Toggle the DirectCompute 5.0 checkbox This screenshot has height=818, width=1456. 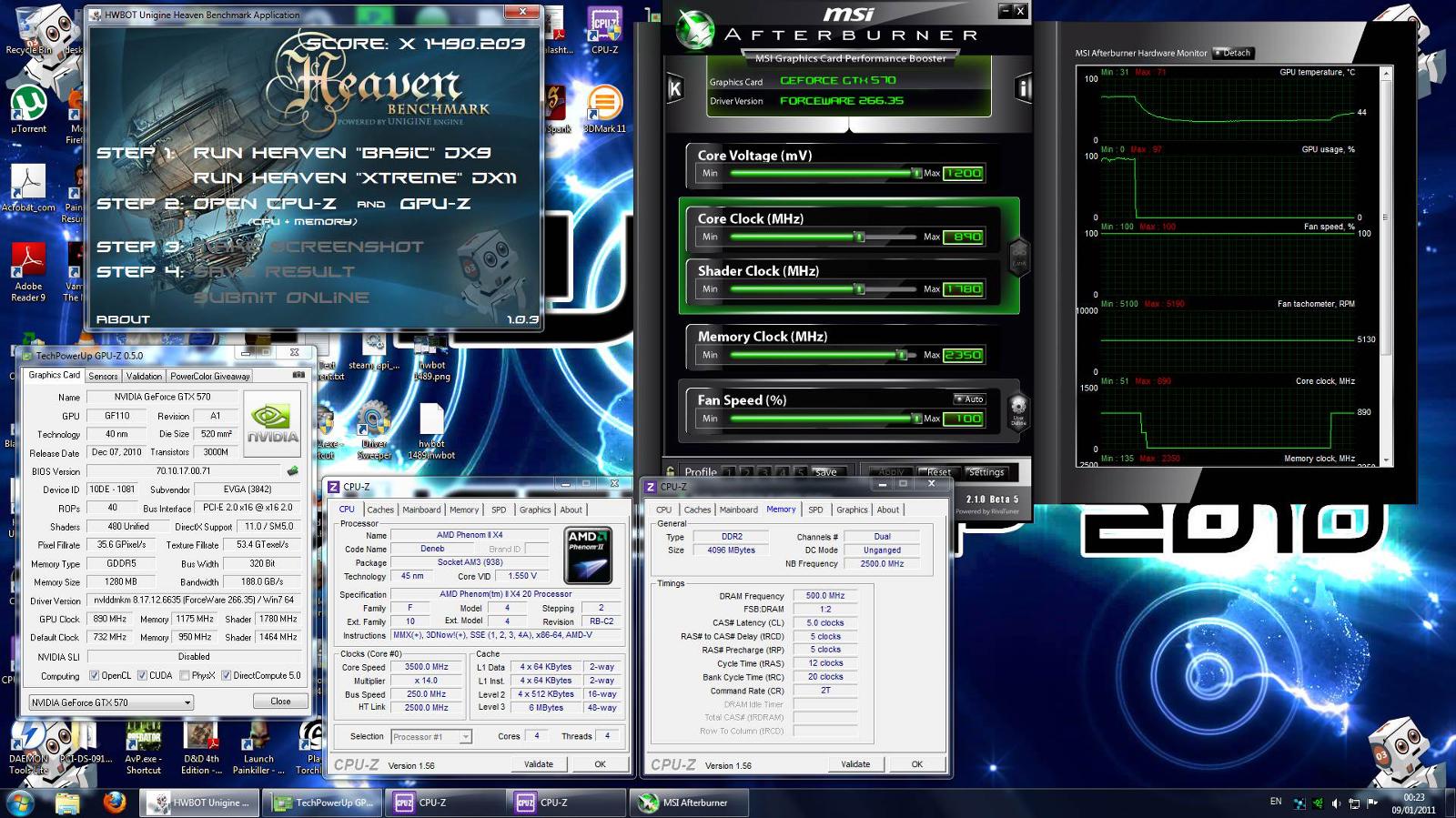[x=227, y=675]
